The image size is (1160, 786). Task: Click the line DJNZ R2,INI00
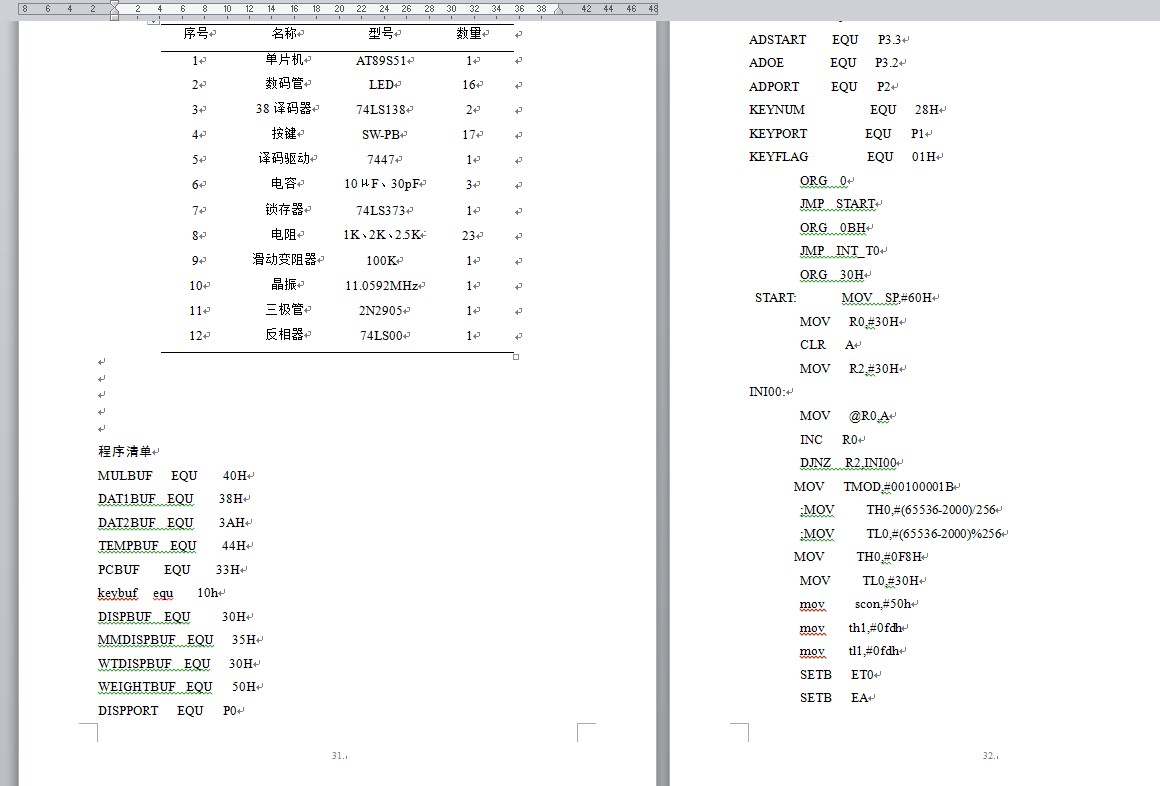click(849, 463)
